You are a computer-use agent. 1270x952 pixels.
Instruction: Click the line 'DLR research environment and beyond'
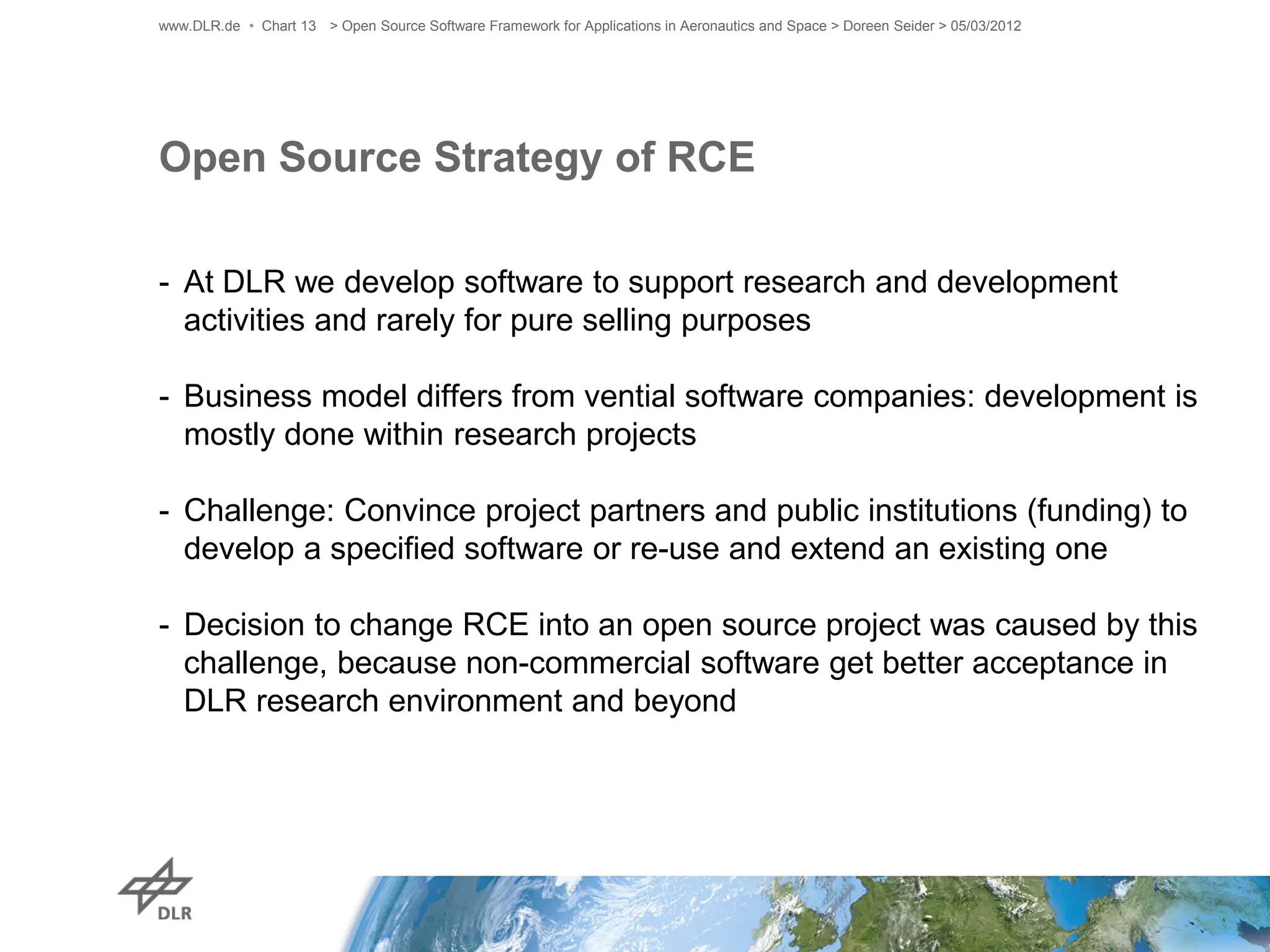coord(460,701)
